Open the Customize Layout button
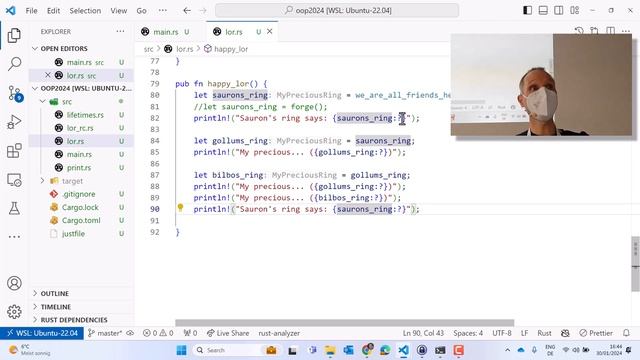The height and width of the screenshot is (360, 640). click(x=574, y=10)
